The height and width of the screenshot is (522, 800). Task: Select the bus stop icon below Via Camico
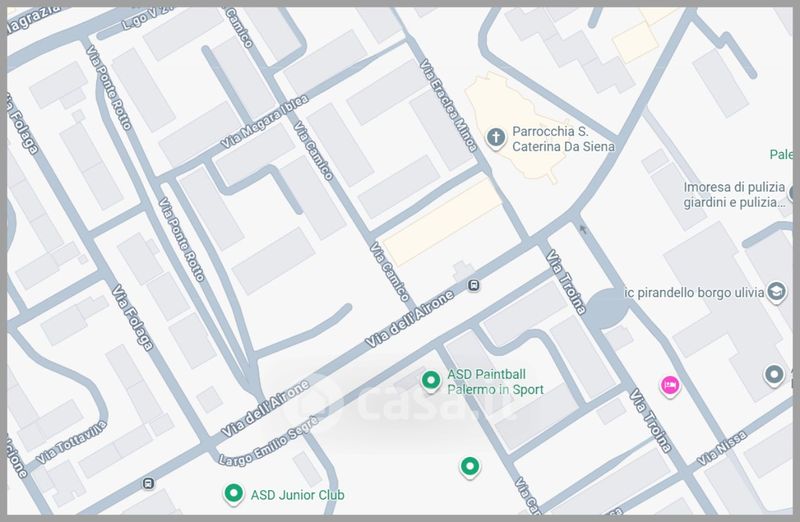coord(473,284)
